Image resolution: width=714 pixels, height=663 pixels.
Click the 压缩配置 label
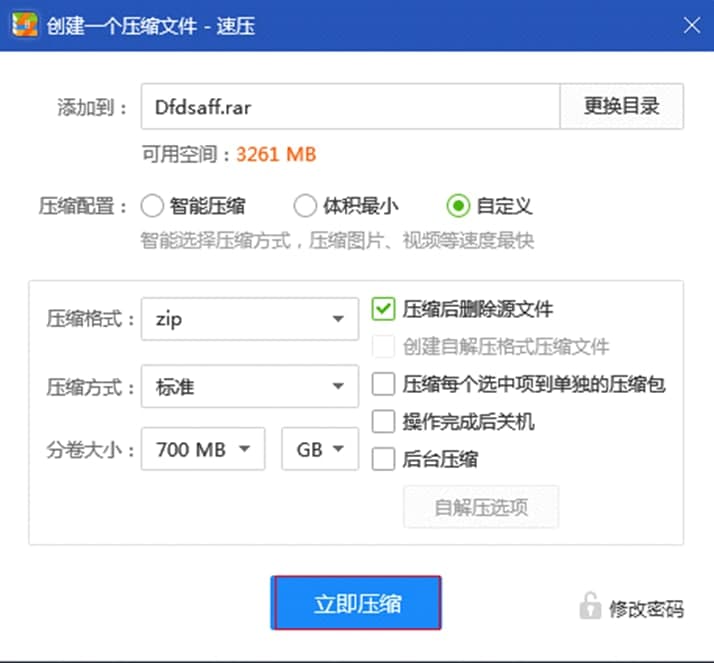[x=82, y=206]
